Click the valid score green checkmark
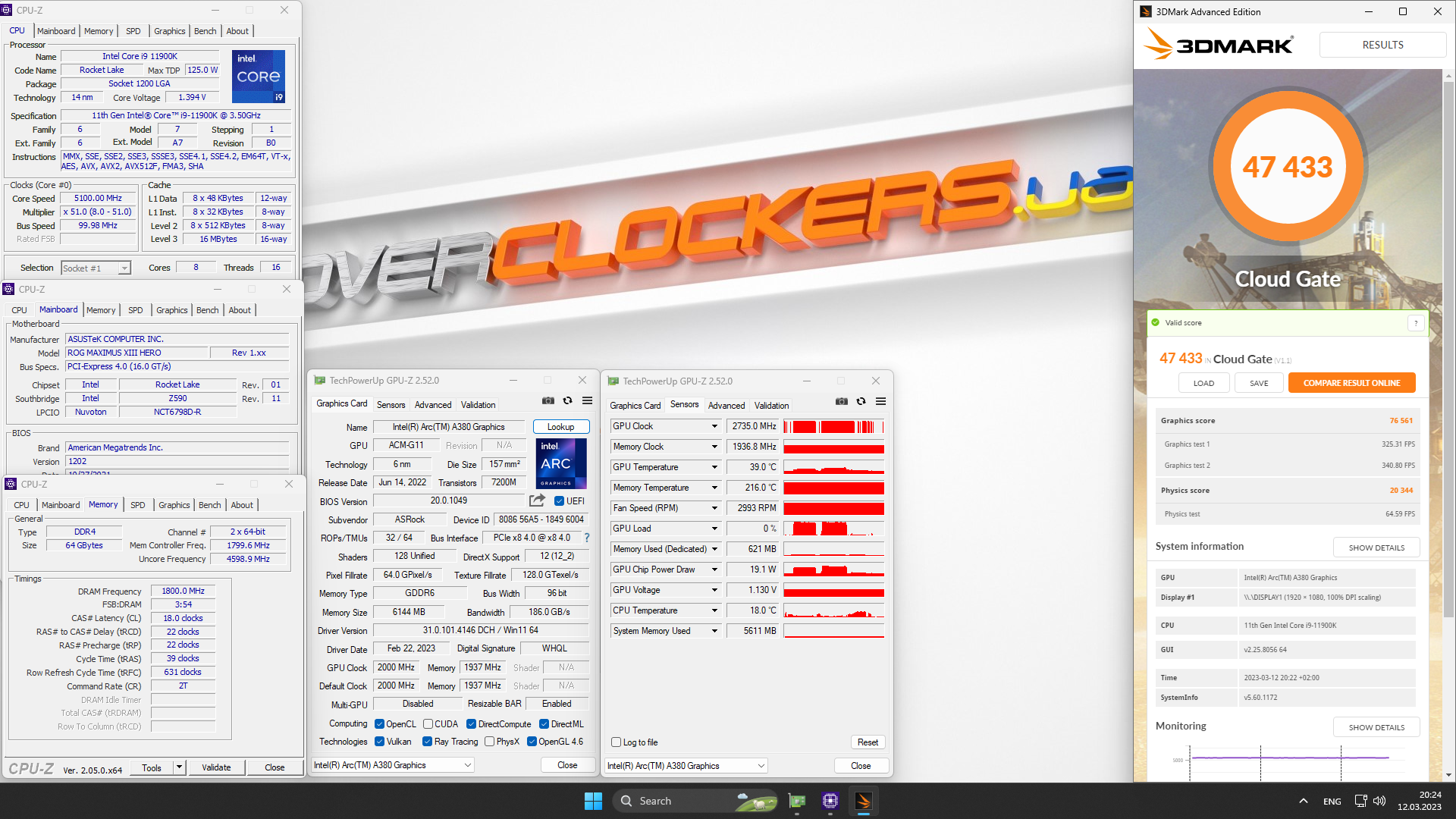The width and height of the screenshot is (1456, 819). click(1156, 322)
